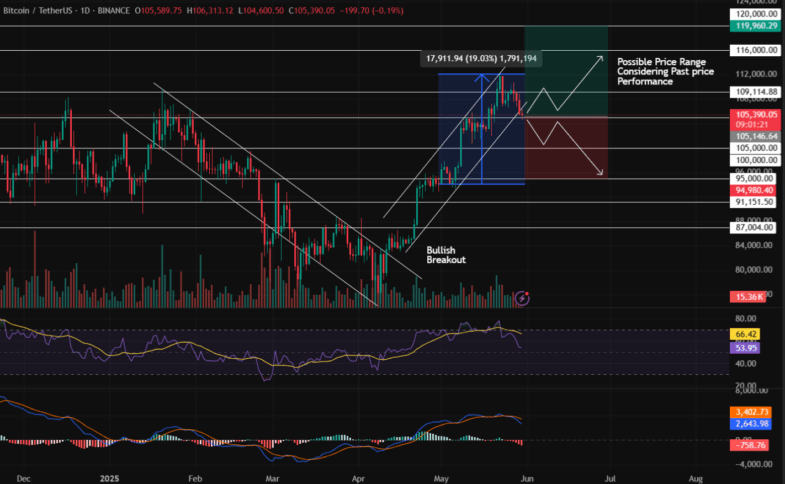The width and height of the screenshot is (785, 484).
Task: Click the 105,000.00 line price label
Action: coord(755,148)
